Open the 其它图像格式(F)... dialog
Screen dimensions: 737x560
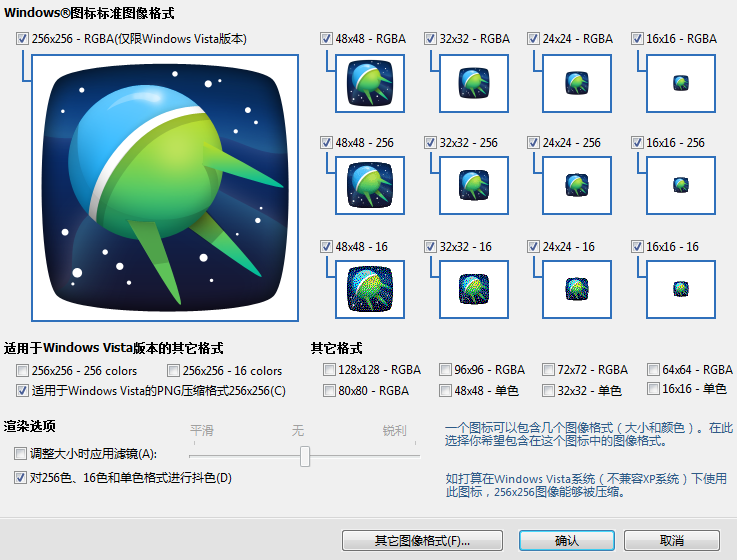422,540
